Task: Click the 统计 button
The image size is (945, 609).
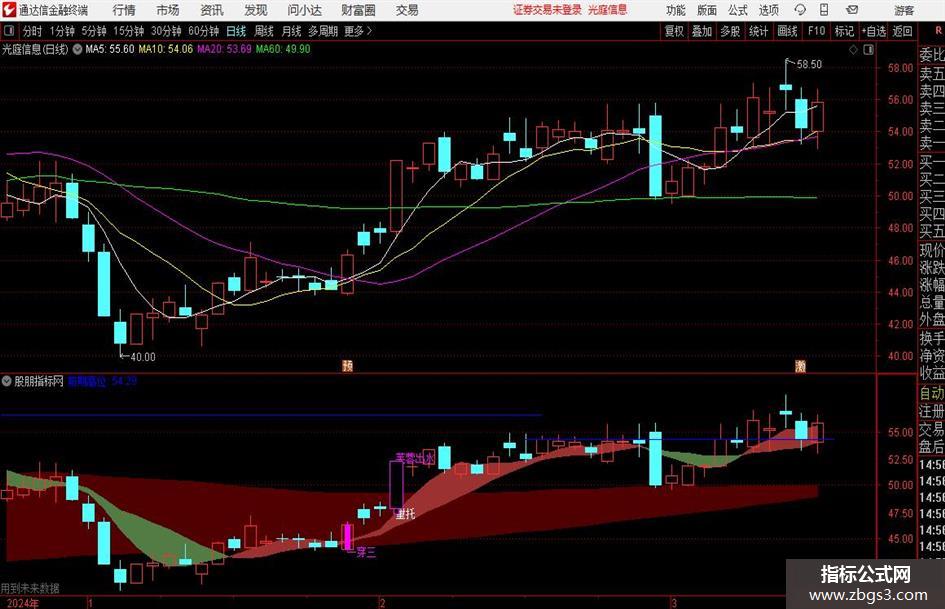Action: pyautogui.click(x=758, y=31)
